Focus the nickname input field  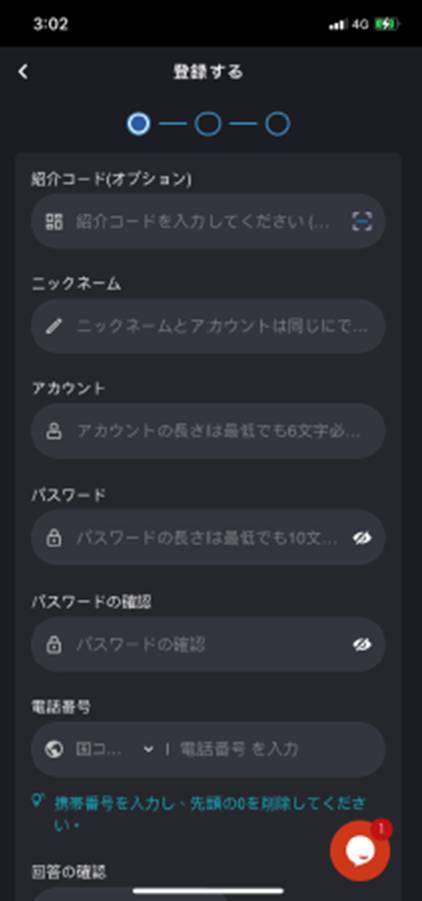coord(208,326)
